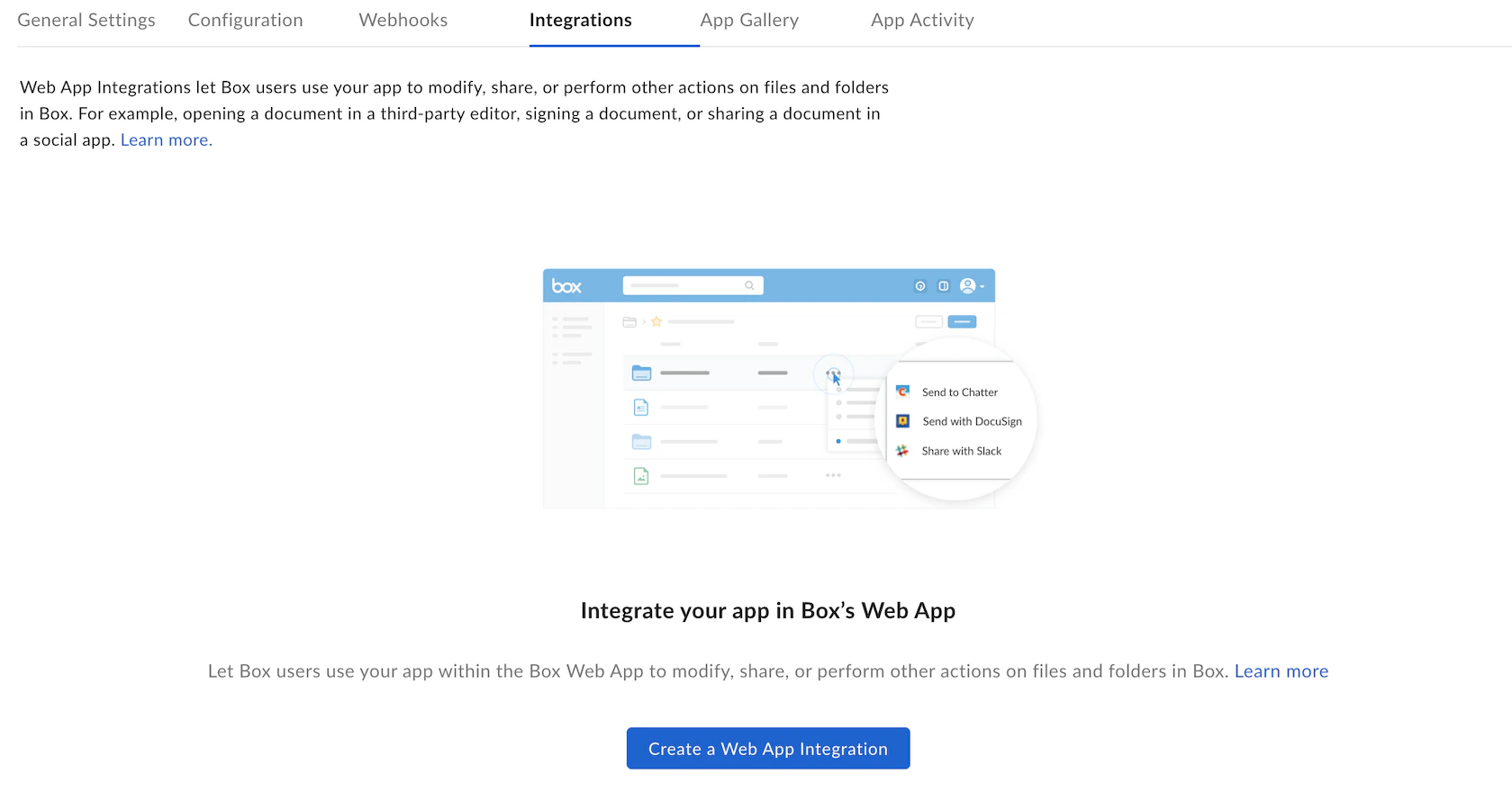The width and height of the screenshot is (1512, 810).
Task: Click the Create a Web App Integration button
Action: click(x=767, y=748)
